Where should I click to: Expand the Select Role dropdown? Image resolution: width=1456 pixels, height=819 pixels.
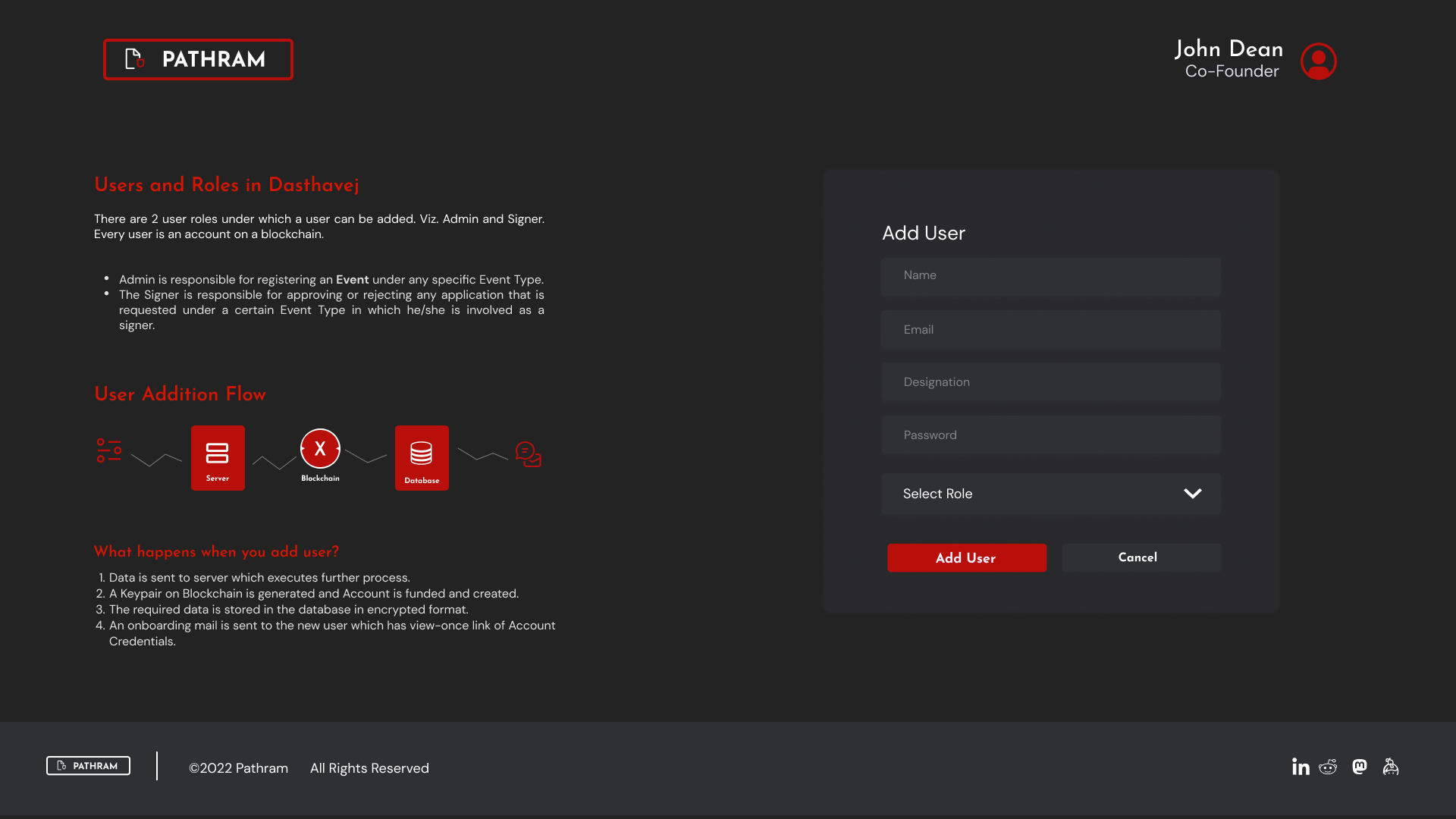[x=1050, y=494]
